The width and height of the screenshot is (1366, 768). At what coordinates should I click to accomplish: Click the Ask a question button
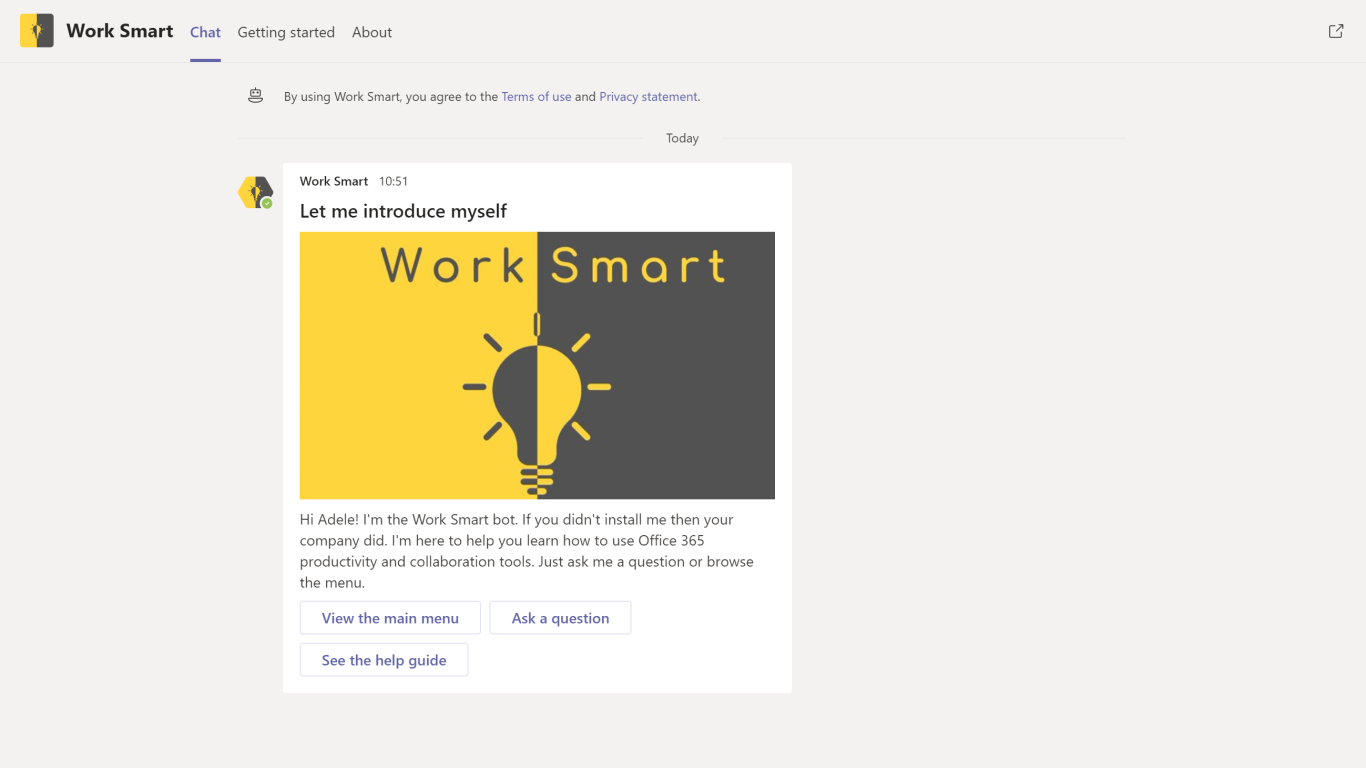[560, 618]
